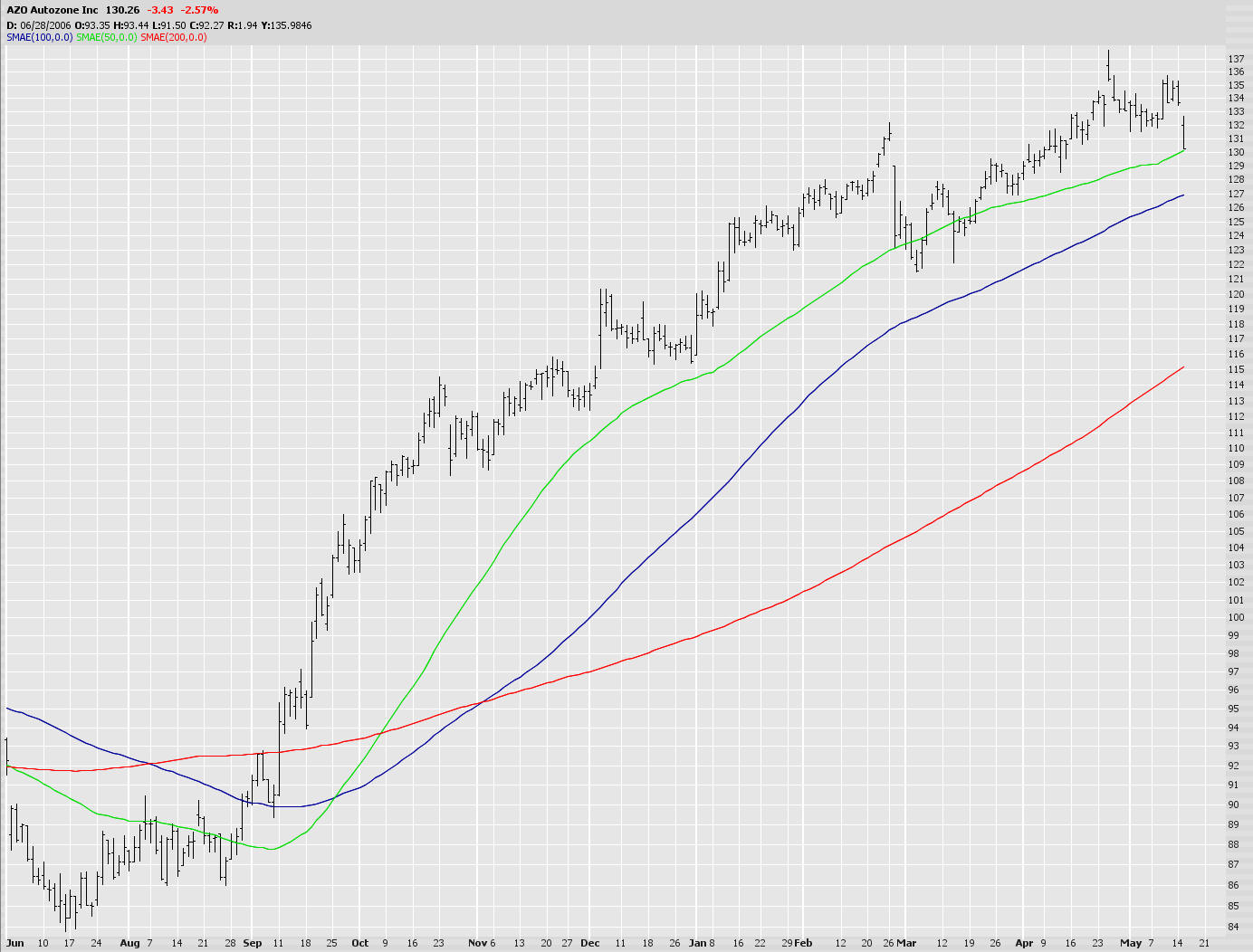Image resolution: width=1253 pixels, height=952 pixels.
Task: Click the 100 price axis label
Action: pyautogui.click(x=1236, y=618)
